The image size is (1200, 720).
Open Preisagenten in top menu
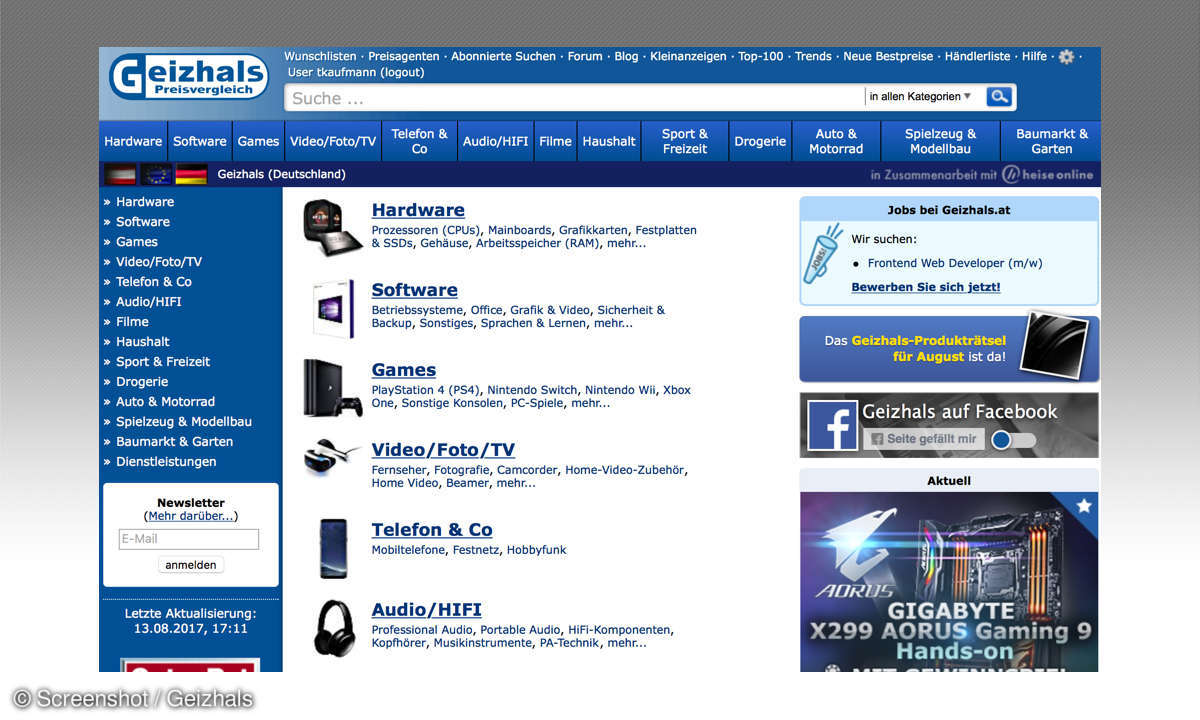403,57
